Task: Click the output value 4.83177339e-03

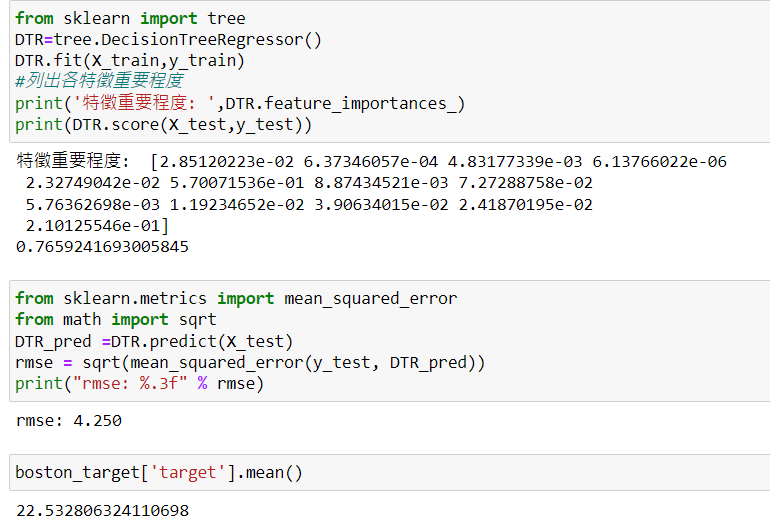Action: click(x=515, y=162)
